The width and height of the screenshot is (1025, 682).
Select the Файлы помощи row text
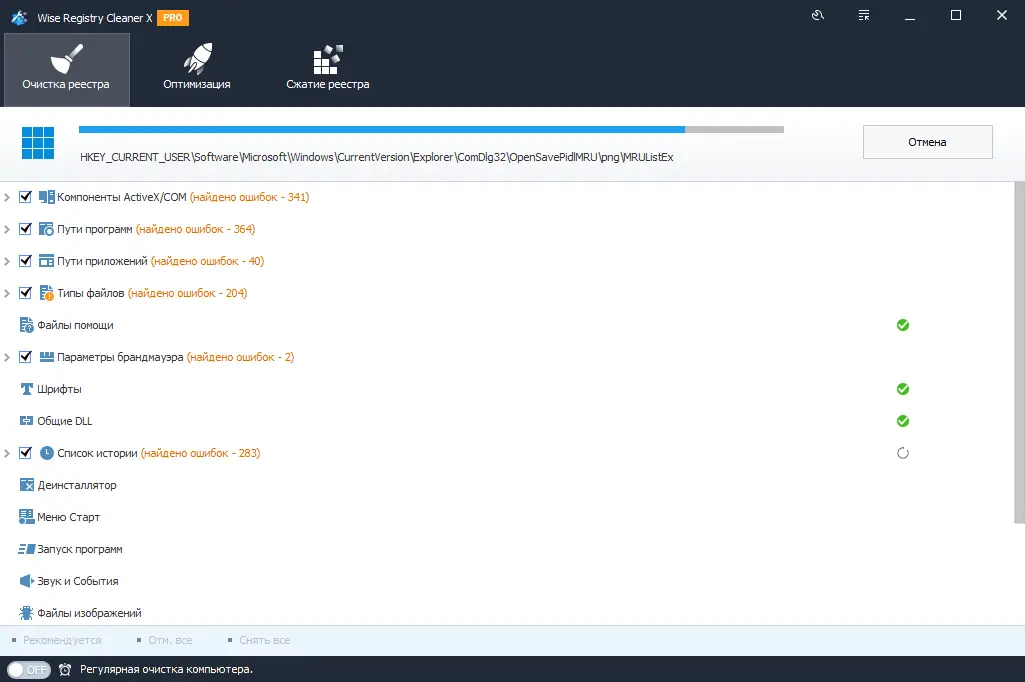coord(76,325)
